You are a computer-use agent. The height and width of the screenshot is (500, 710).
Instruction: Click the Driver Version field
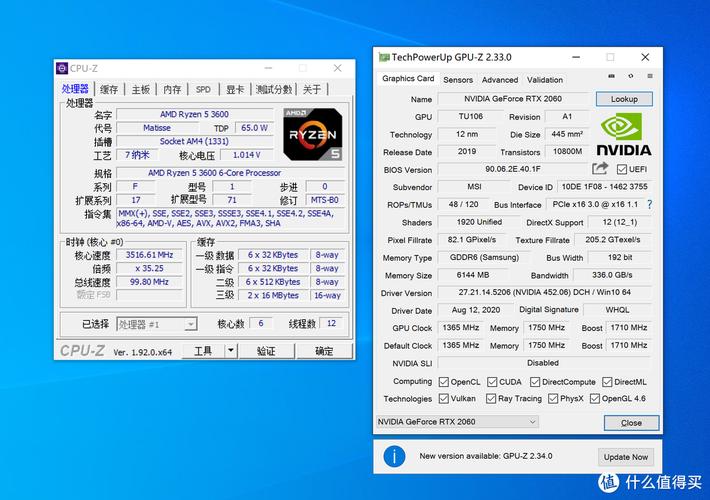(x=544, y=292)
